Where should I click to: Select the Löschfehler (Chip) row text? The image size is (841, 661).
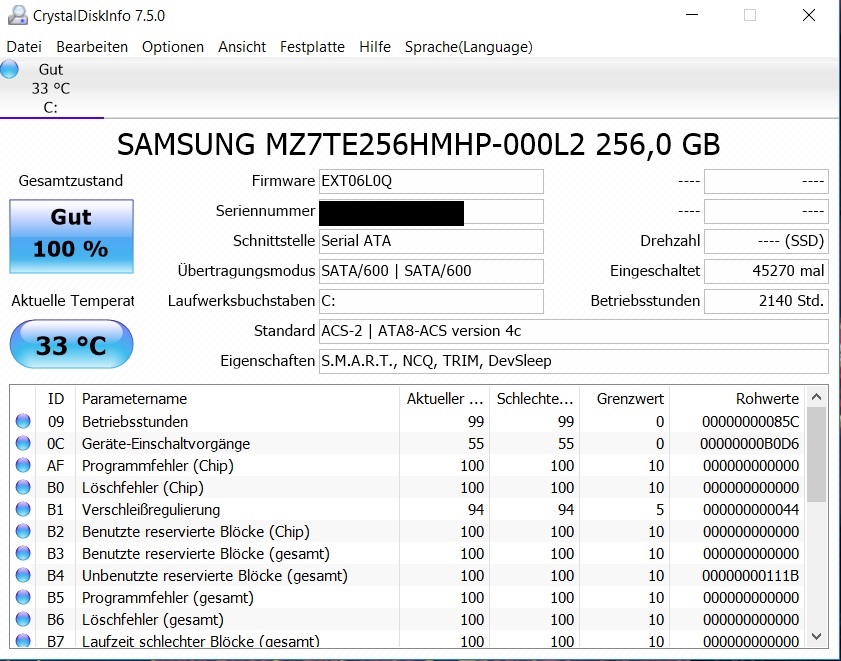point(143,488)
